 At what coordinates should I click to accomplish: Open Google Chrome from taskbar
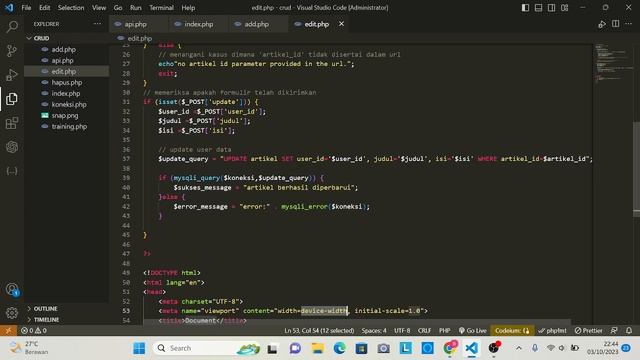pos(450,348)
